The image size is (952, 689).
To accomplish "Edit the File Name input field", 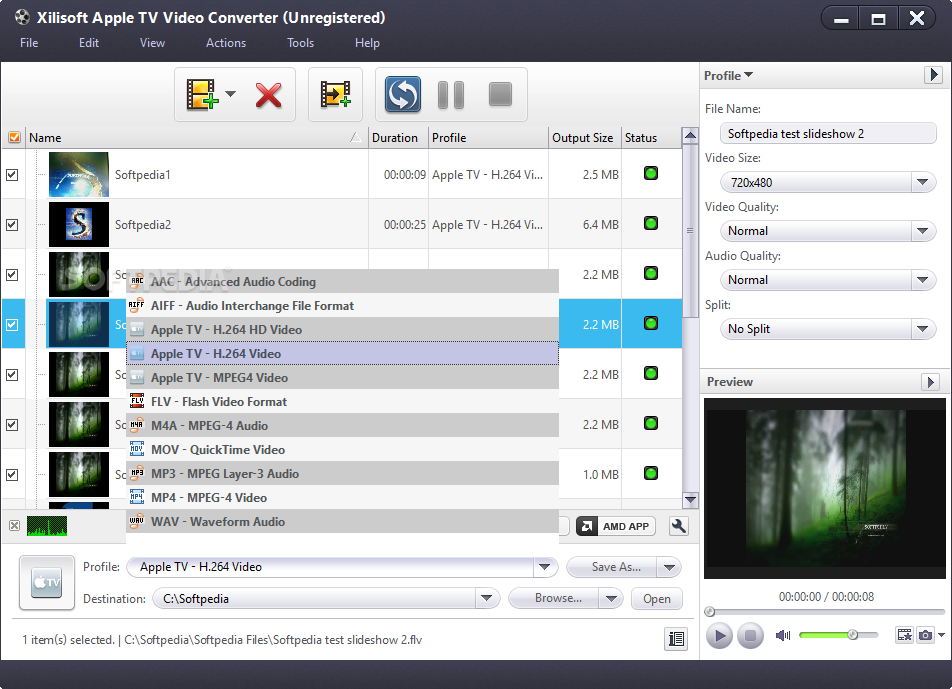I will pyautogui.click(x=828, y=134).
